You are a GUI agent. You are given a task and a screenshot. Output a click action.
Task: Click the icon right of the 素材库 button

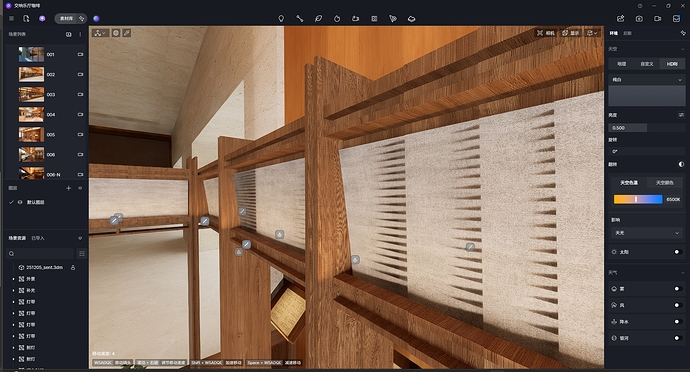(x=81, y=18)
